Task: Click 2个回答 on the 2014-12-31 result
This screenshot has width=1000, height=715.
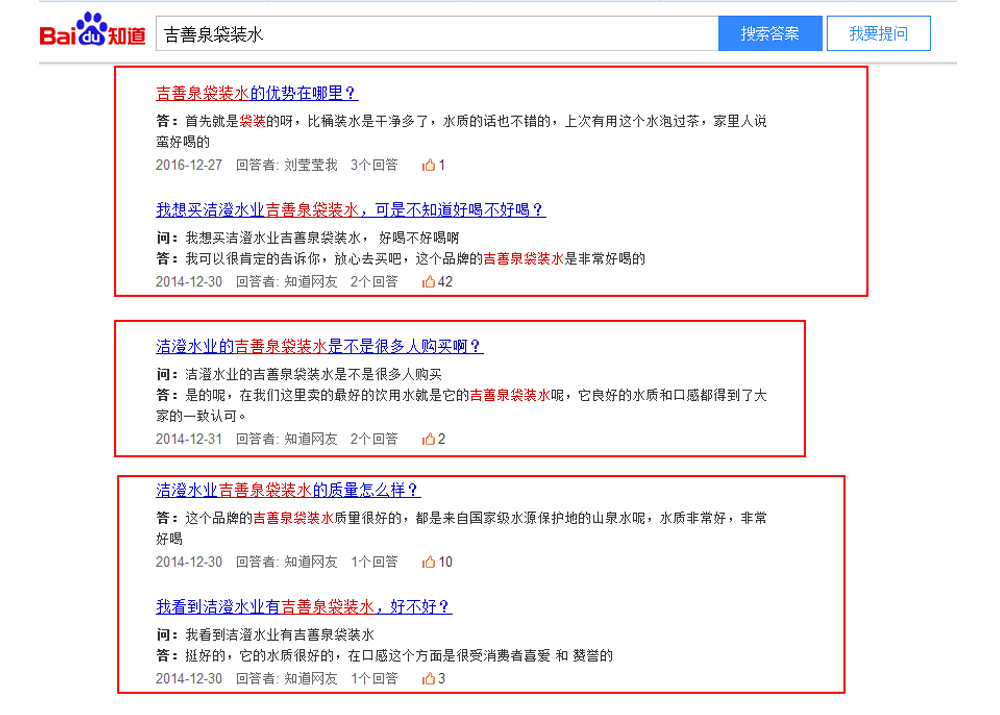Action: (x=374, y=439)
